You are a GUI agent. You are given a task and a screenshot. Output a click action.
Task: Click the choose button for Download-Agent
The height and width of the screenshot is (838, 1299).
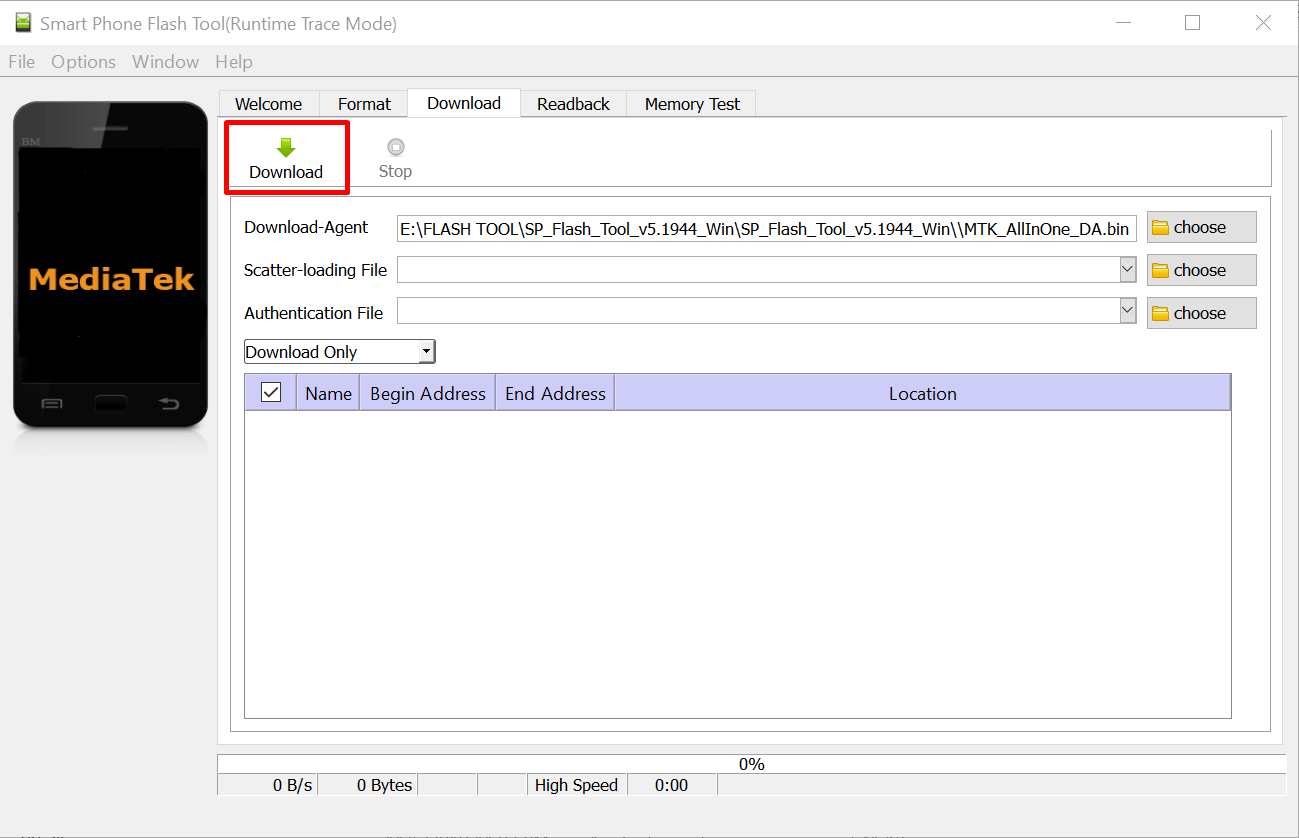point(1201,227)
